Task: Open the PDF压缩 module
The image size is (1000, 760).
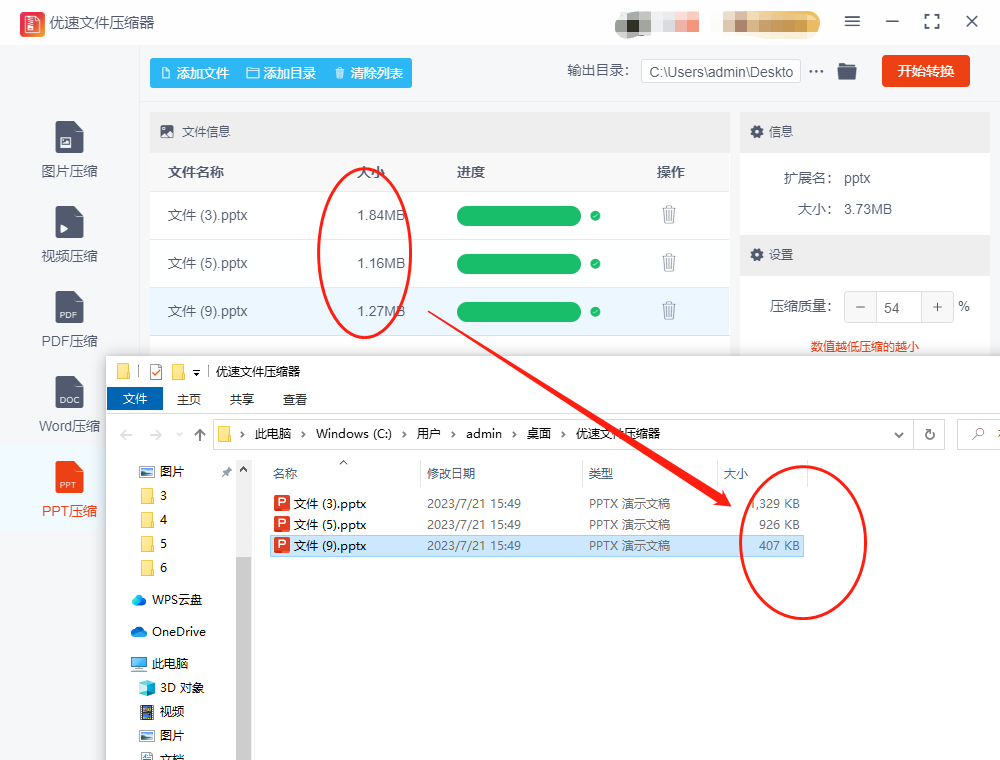Action: (x=69, y=320)
